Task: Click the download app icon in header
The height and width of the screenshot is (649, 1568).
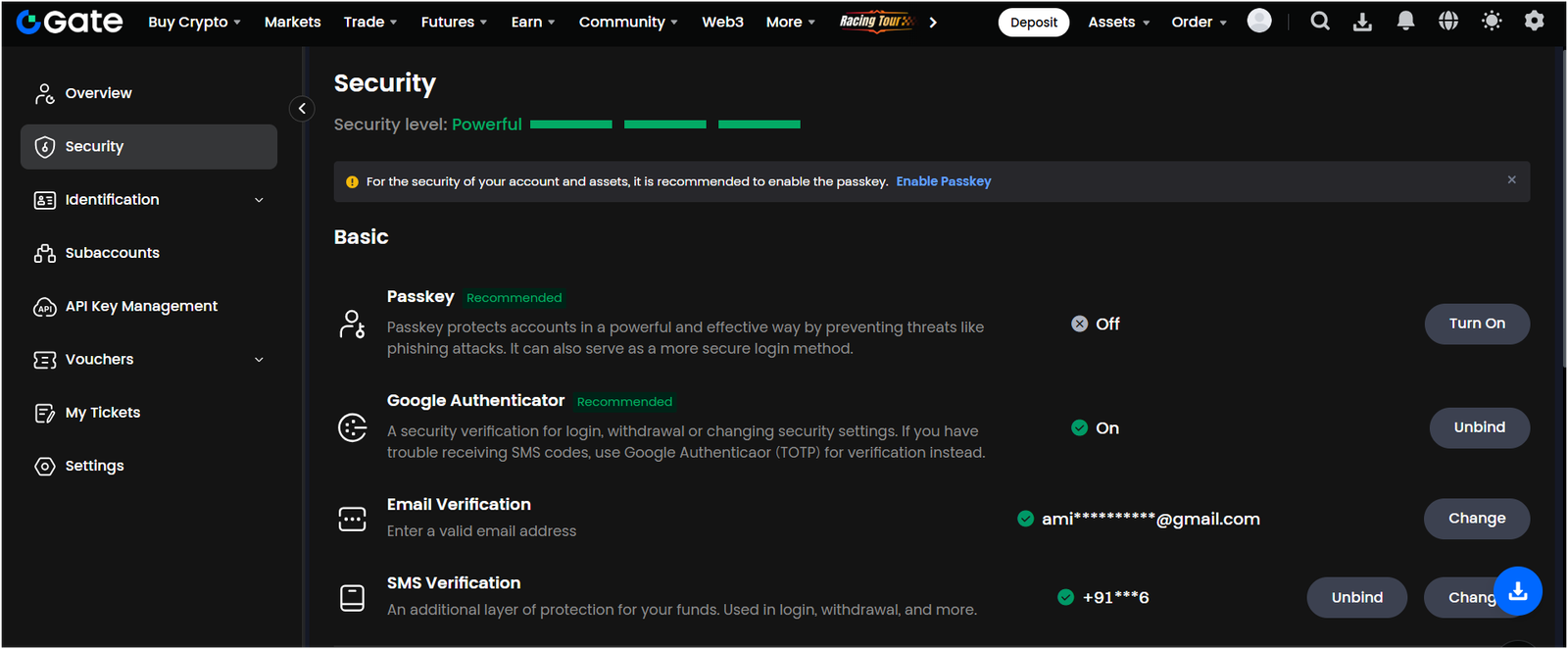Action: click(x=1362, y=22)
